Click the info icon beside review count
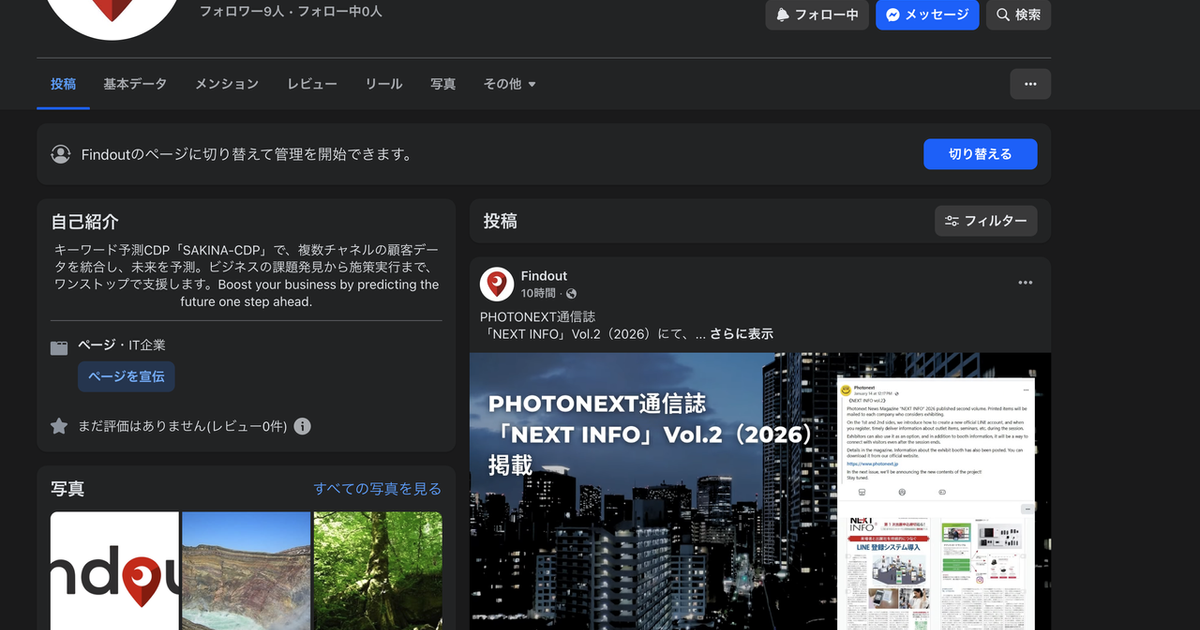This screenshot has height=630, width=1200. 302,426
